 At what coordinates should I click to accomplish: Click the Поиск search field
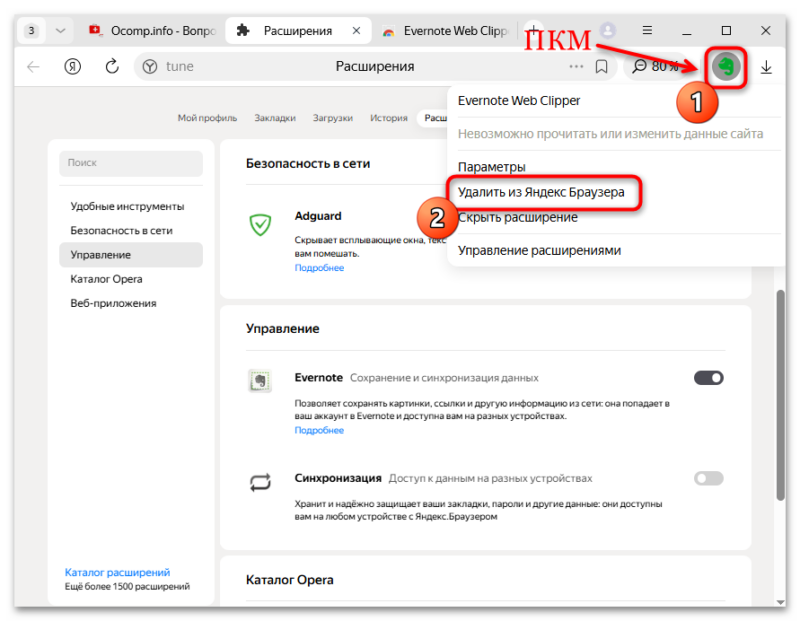pos(131,163)
